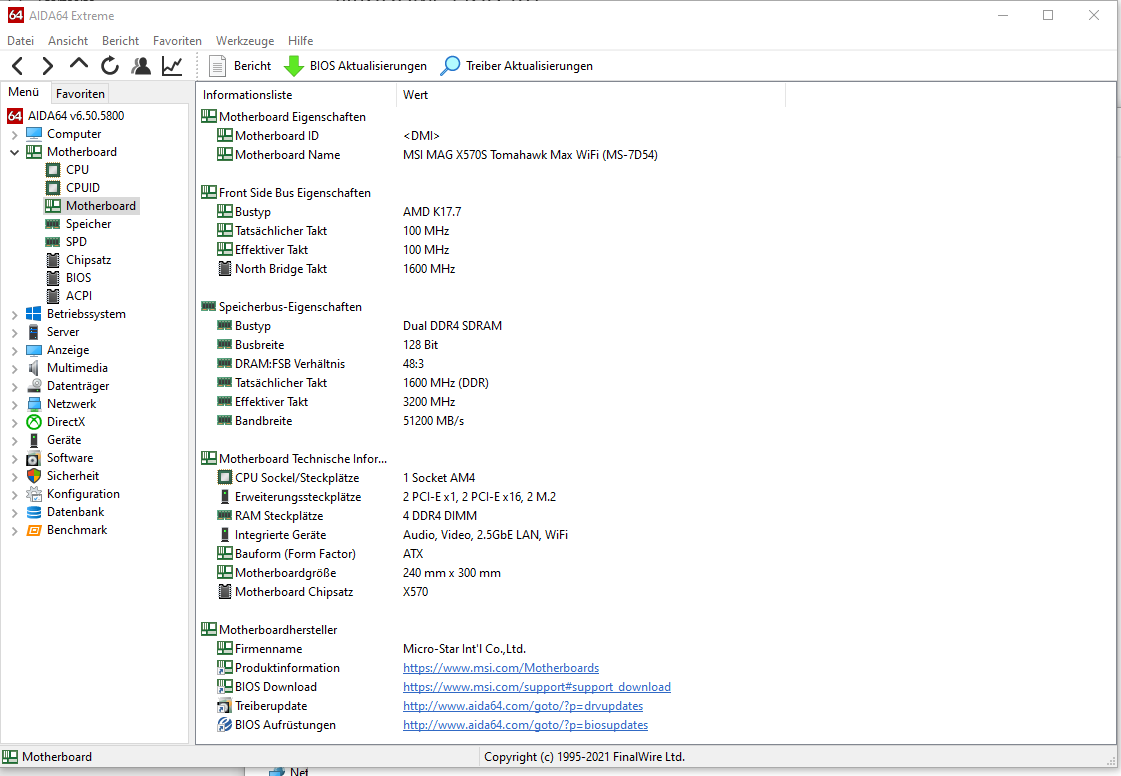Expand the Benchmark node arrow
Image resolution: width=1121 pixels, height=776 pixels.
coord(14,531)
